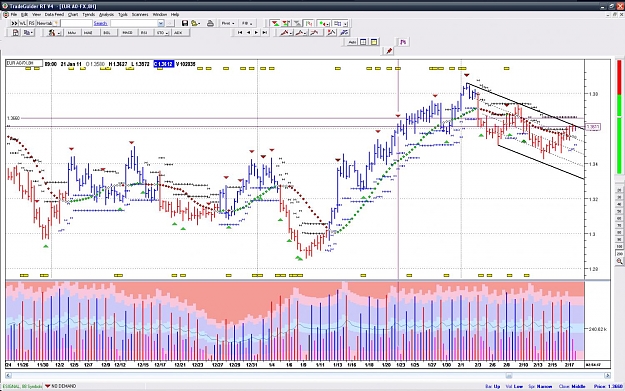Open the Trends menu
The image size is (625, 391).
point(88,14)
